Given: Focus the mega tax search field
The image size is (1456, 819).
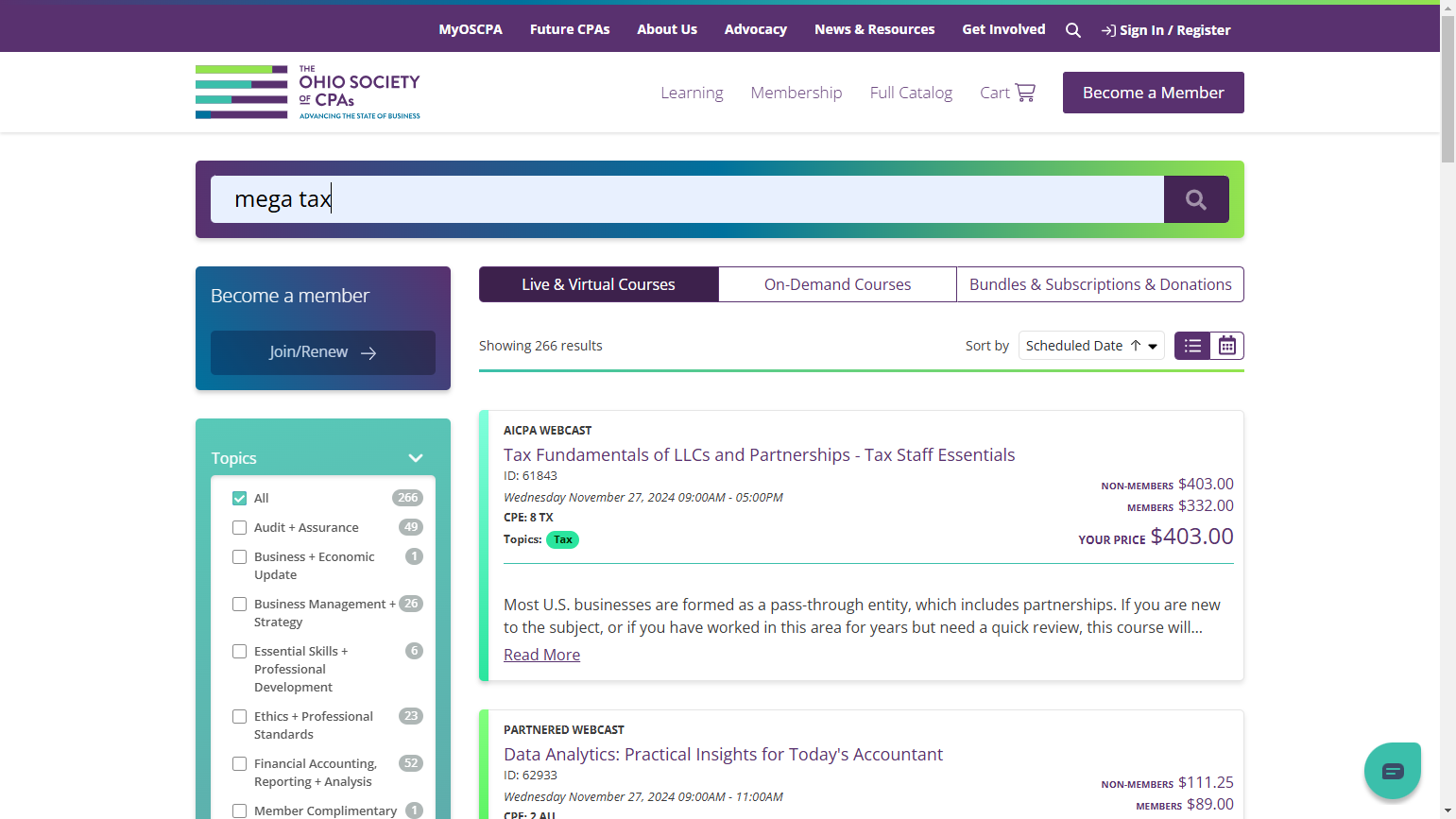Looking at the screenshot, I should tap(687, 199).
